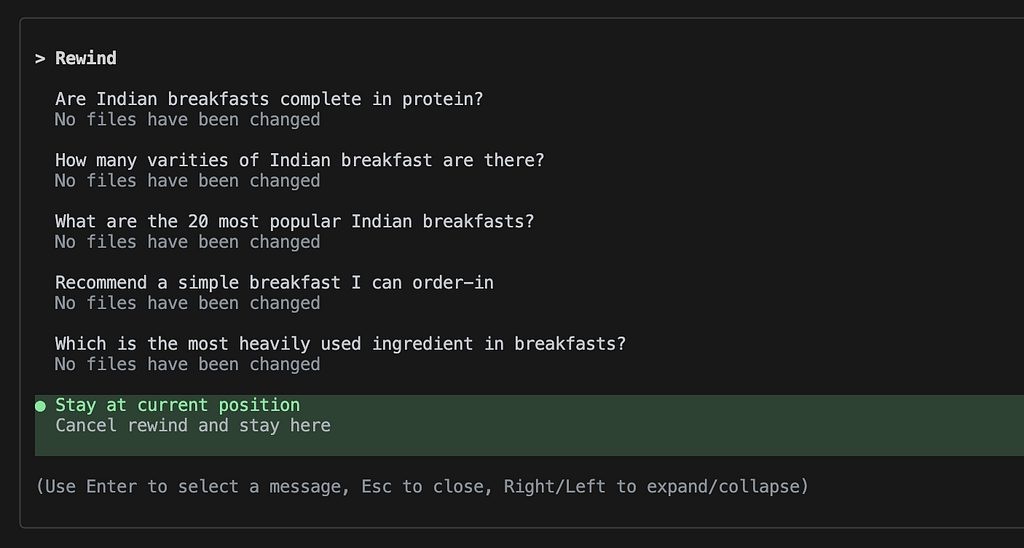1024x548 pixels.
Task: Click 'No files have been changed' under ingredient question
Action: pos(187,364)
